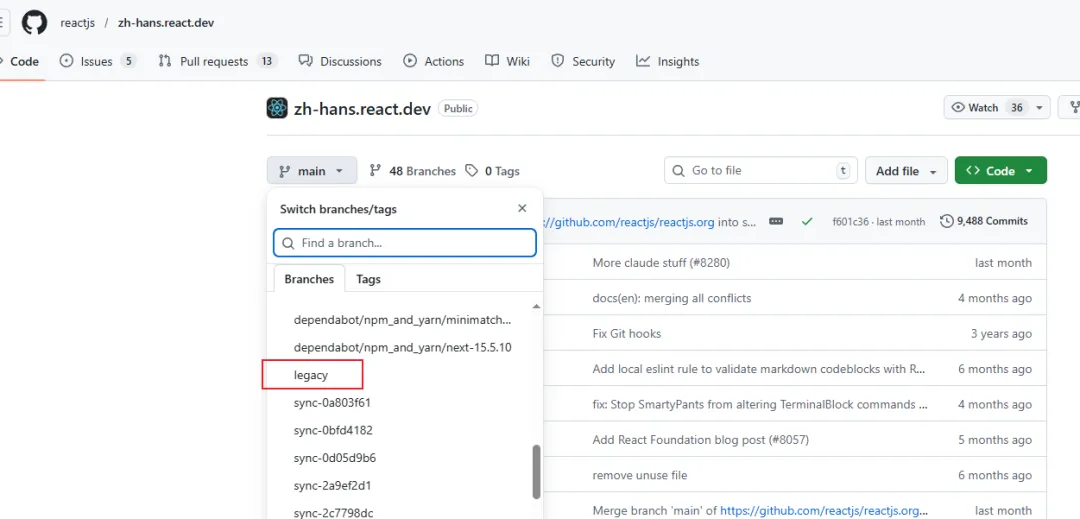The image size is (1080, 519).
Task: Click the Watch count 36
Action: point(1017,107)
